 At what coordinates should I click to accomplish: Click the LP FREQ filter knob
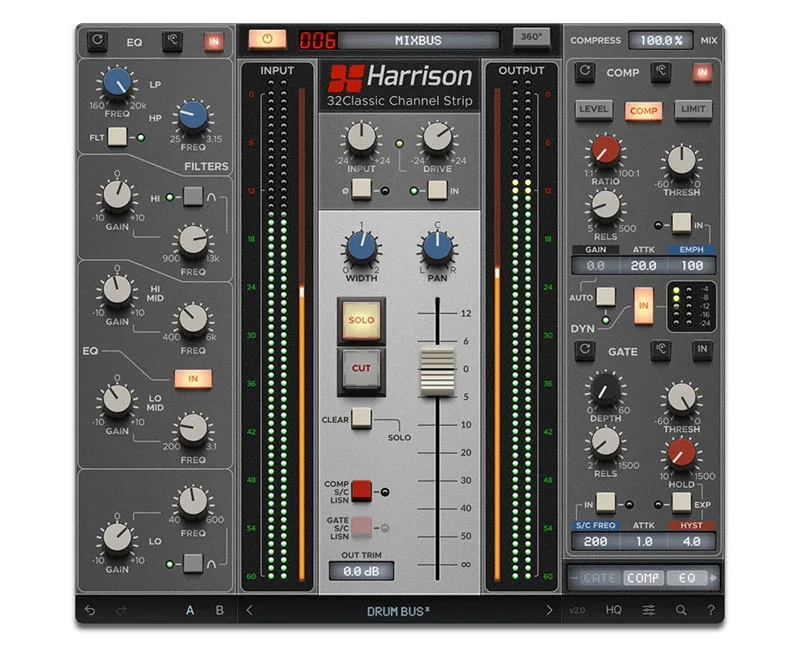point(117,83)
